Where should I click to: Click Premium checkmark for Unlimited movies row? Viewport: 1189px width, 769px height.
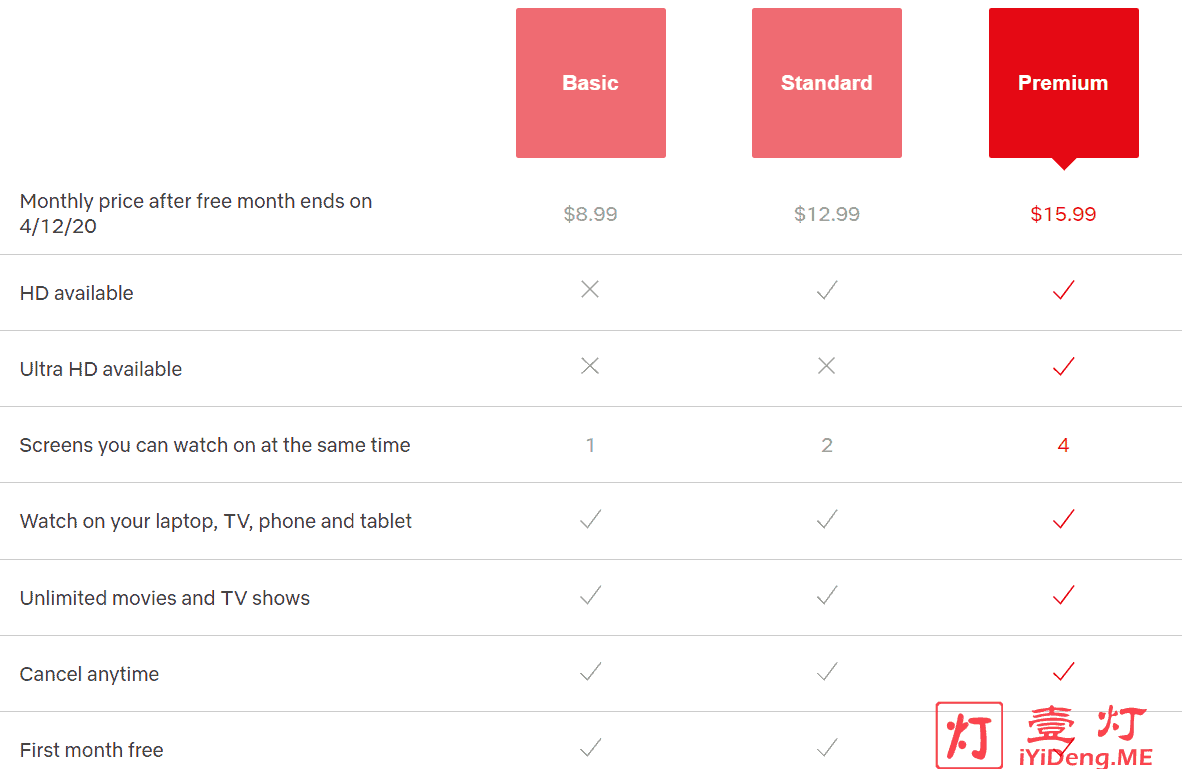tap(1064, 595)
